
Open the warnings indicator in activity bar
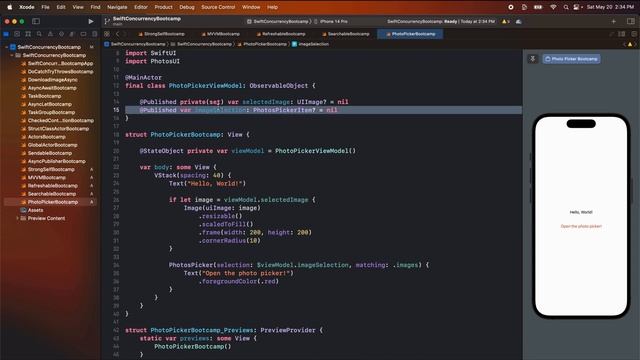coord(506,21)
